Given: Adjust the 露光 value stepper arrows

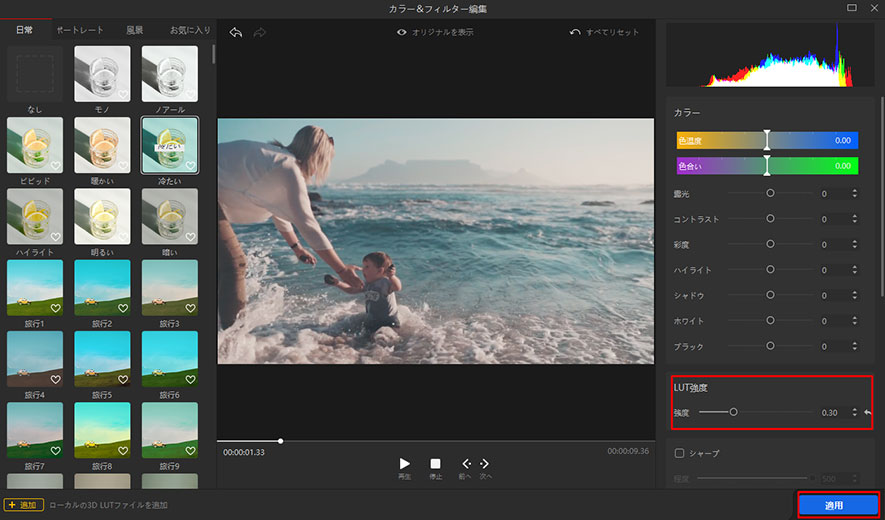Looking at the screenshot, I should pos(855,193).
